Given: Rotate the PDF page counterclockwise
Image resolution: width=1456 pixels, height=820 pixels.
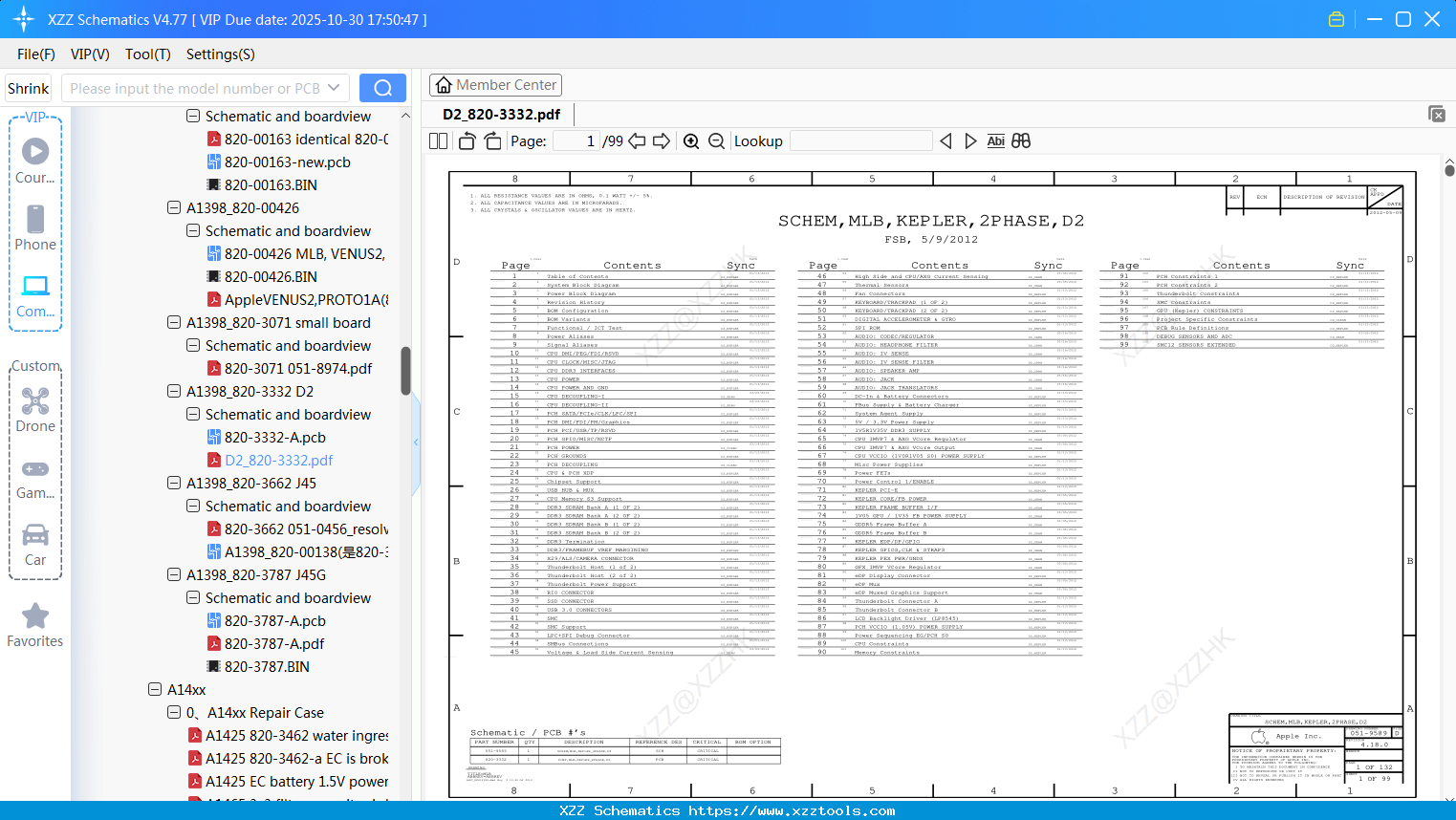Looking at the screenshot, I should tap(467, 141).
